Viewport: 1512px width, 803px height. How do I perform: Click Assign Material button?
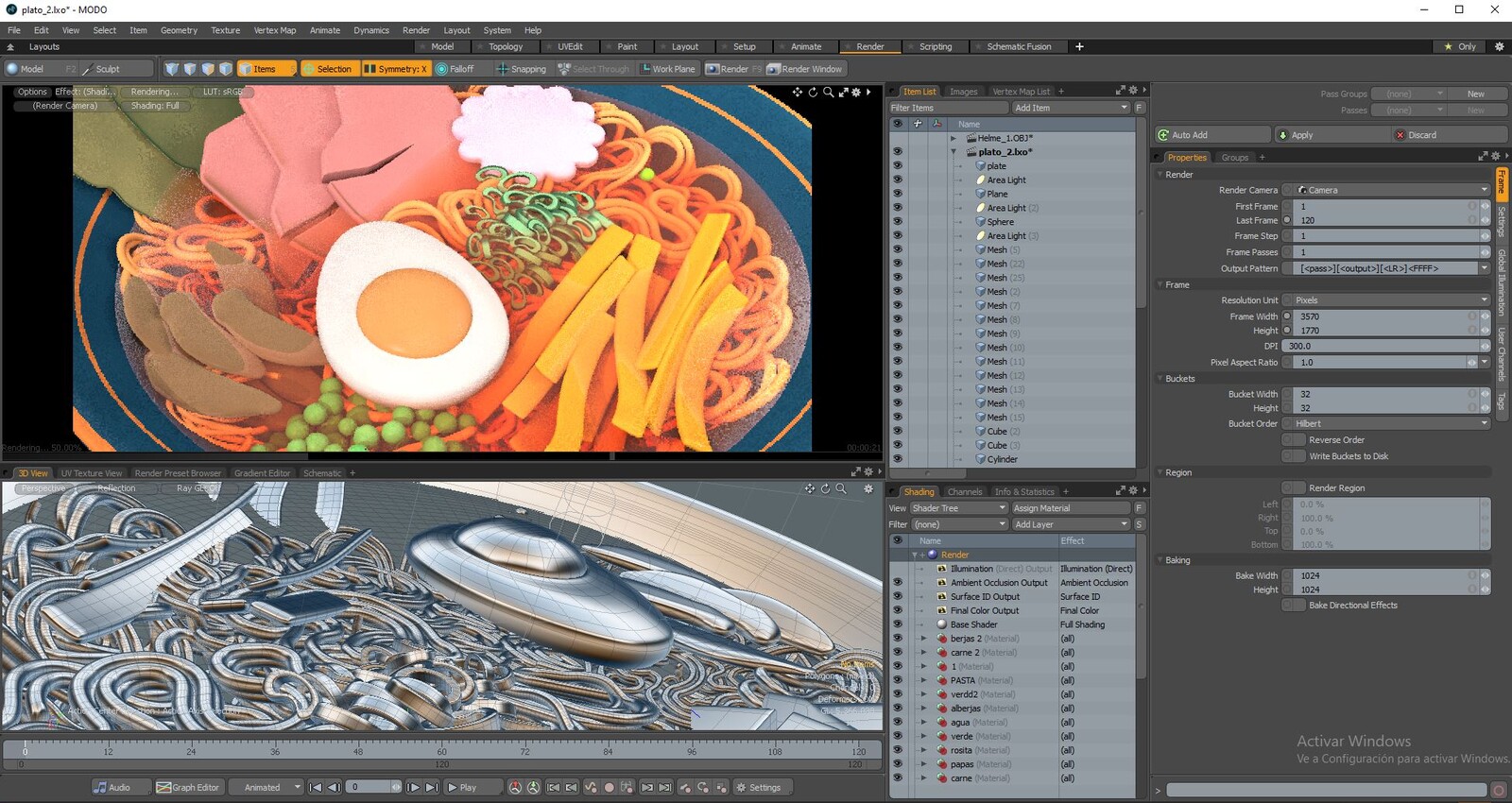tap(1071, 508)
